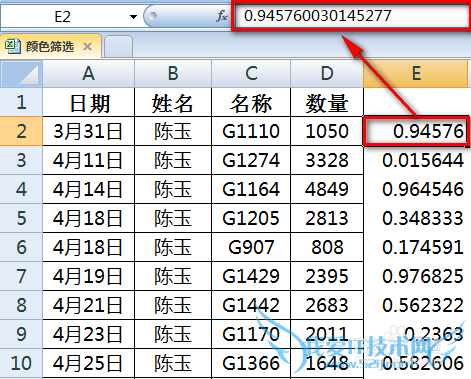Viewport: 471px width, 379px height.
Task: Select 陈玉 cell in row 2
Action: pos(173,131)
